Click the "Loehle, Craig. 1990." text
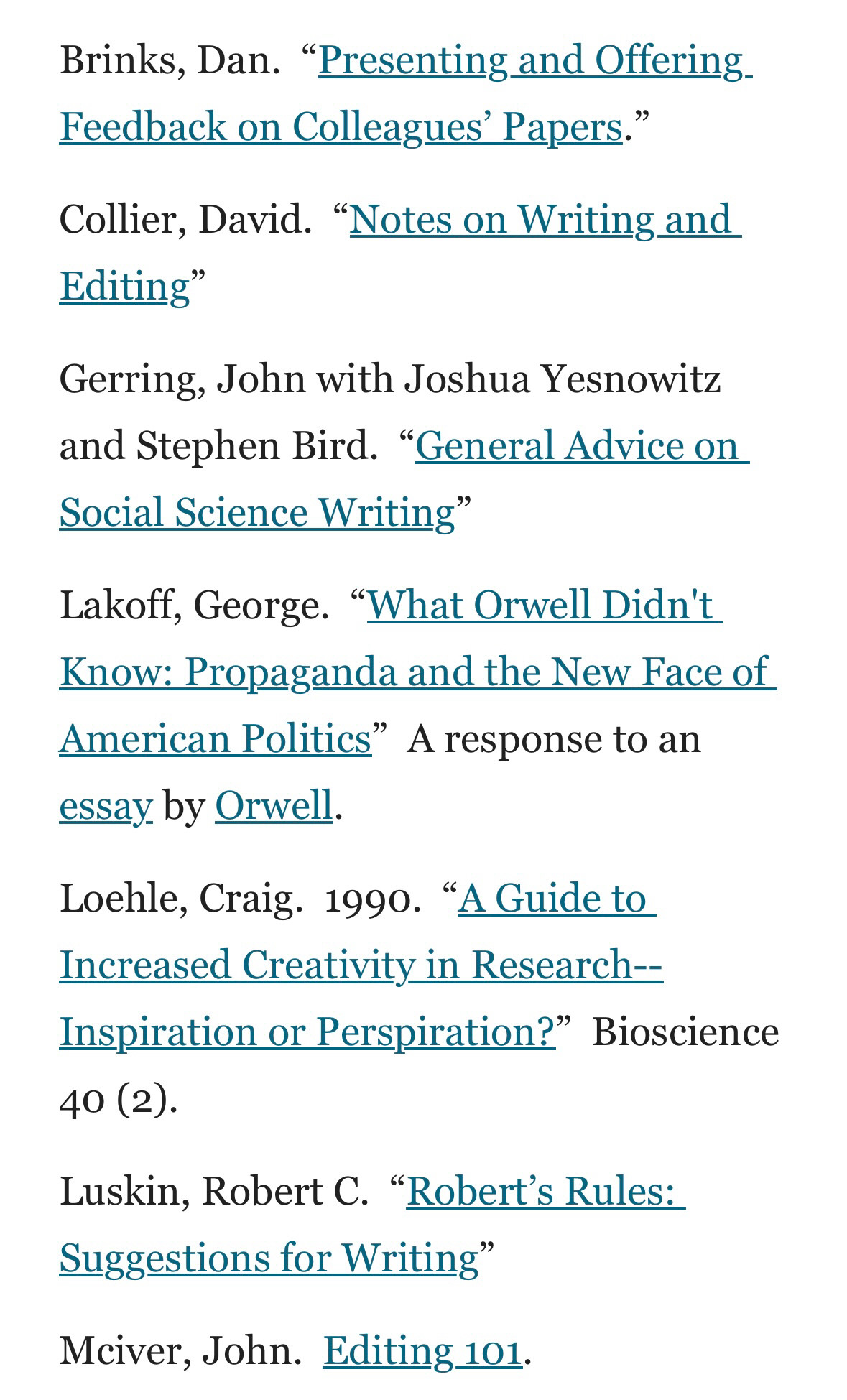 [241, 898]
